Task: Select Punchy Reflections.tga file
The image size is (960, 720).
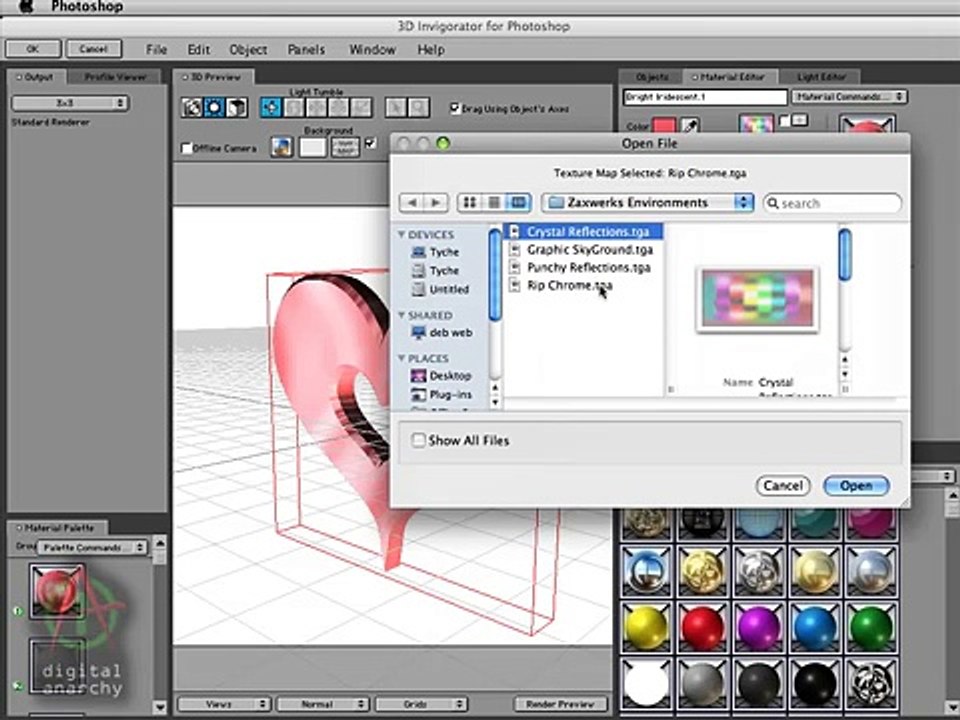Action: [588, 268]
